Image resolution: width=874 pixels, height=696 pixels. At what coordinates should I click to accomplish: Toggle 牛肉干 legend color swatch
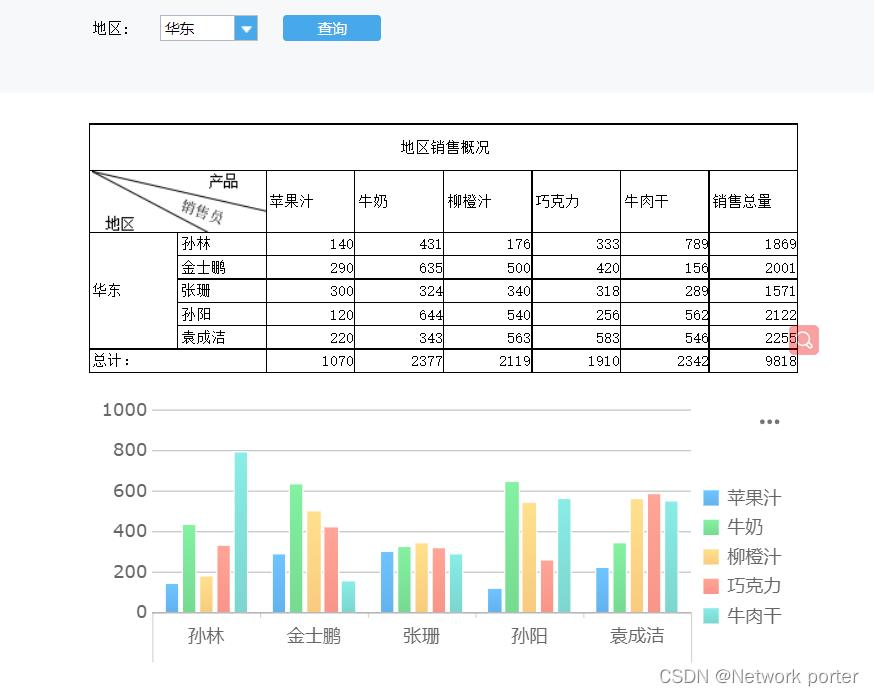click(711, 616)
